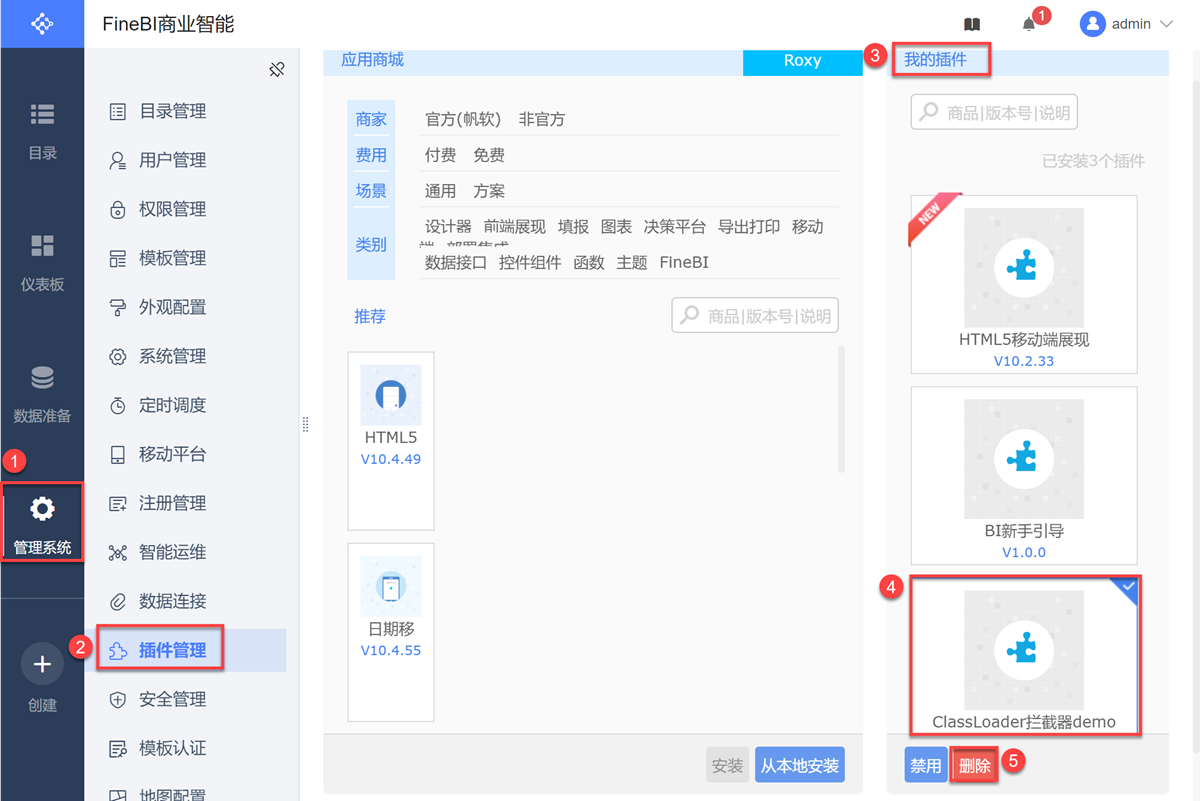Filter category by 设计器
Viewport: 1200px width, 801px height.
[x=448, y=227]
